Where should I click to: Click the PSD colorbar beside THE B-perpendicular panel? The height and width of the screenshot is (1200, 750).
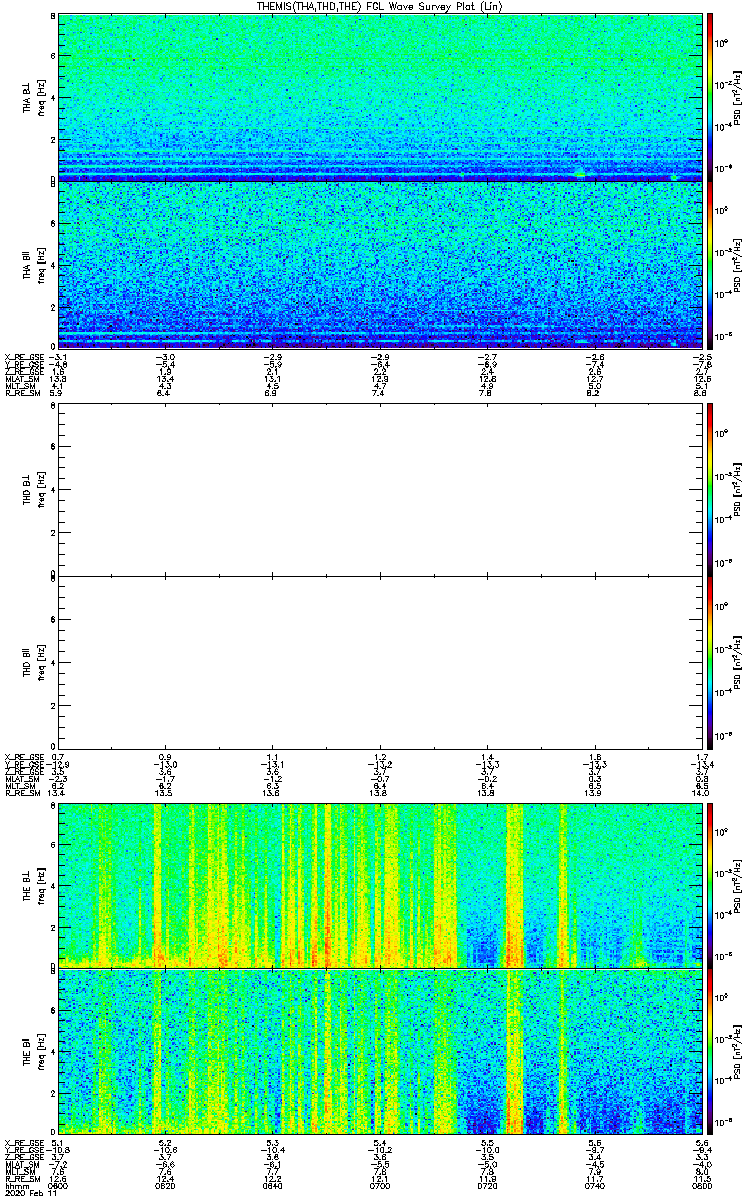(x=710, y=885)
